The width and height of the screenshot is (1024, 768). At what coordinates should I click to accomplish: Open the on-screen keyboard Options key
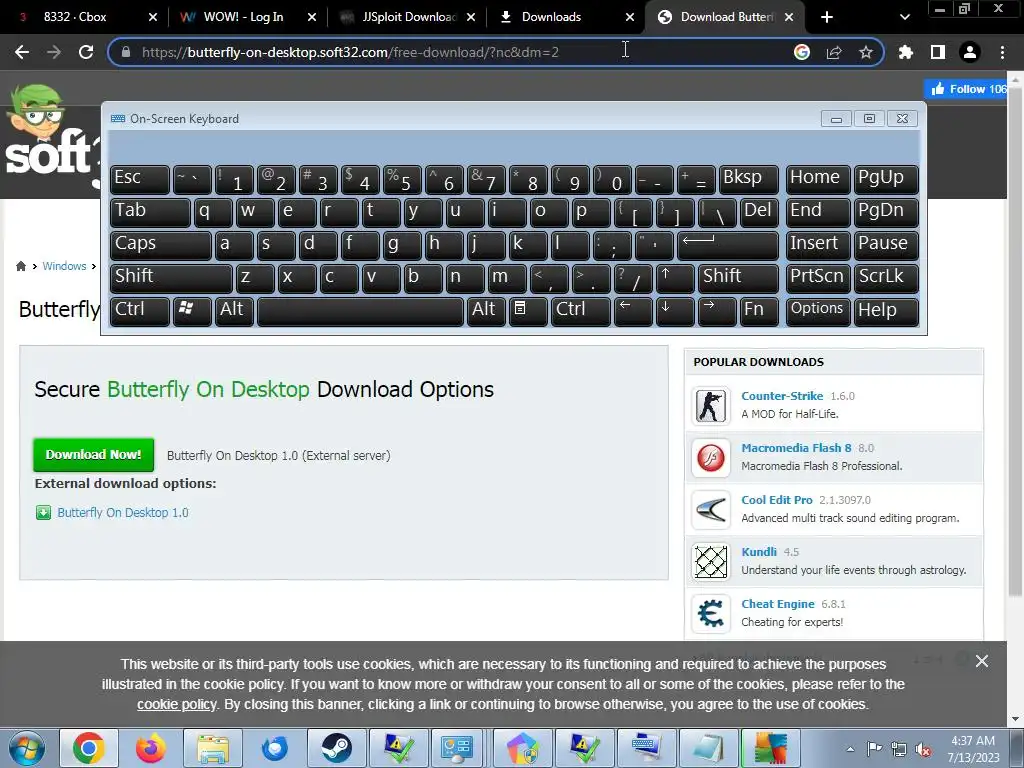click(x=818, y=312)
